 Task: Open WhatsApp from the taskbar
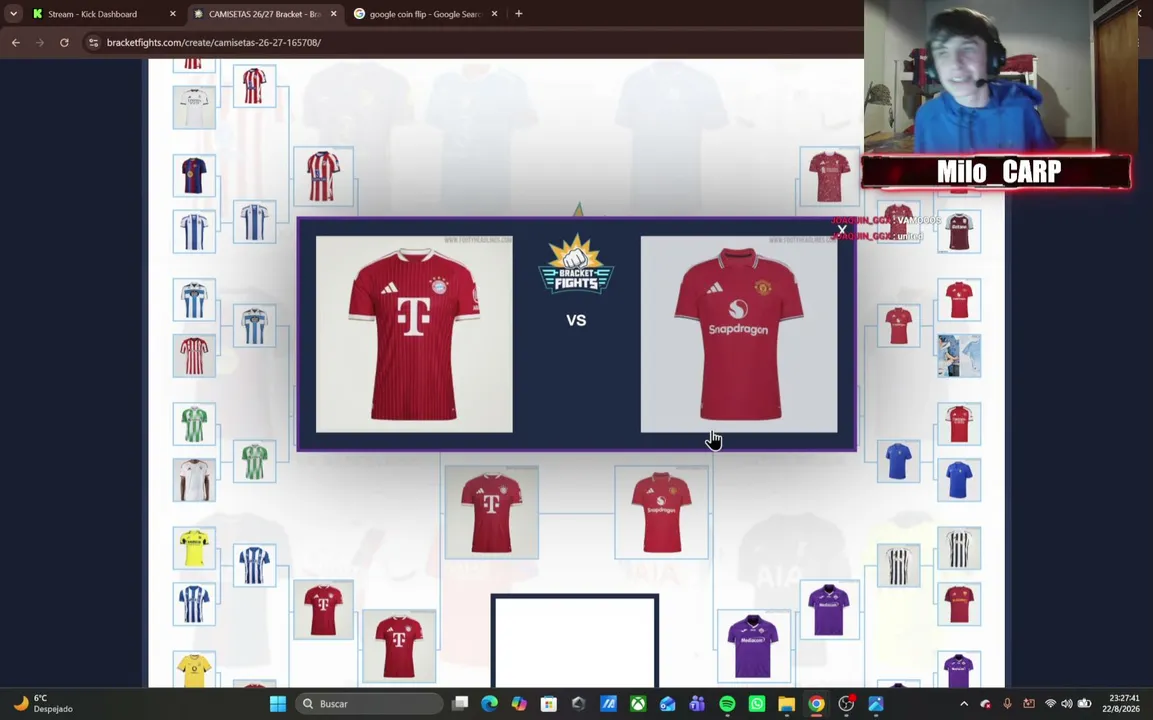(757, 704)
